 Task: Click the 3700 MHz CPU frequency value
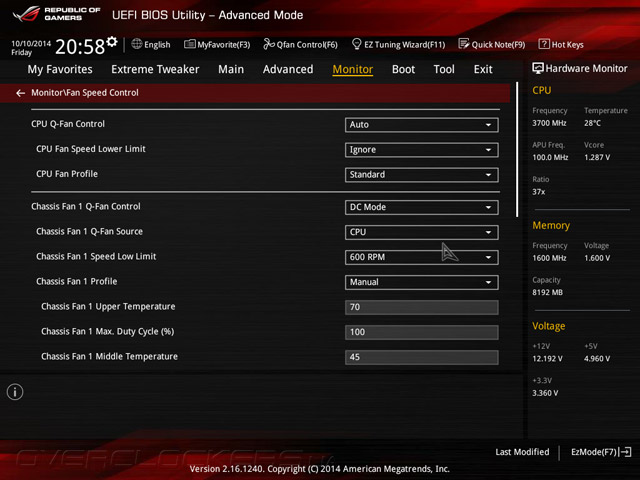549,123
